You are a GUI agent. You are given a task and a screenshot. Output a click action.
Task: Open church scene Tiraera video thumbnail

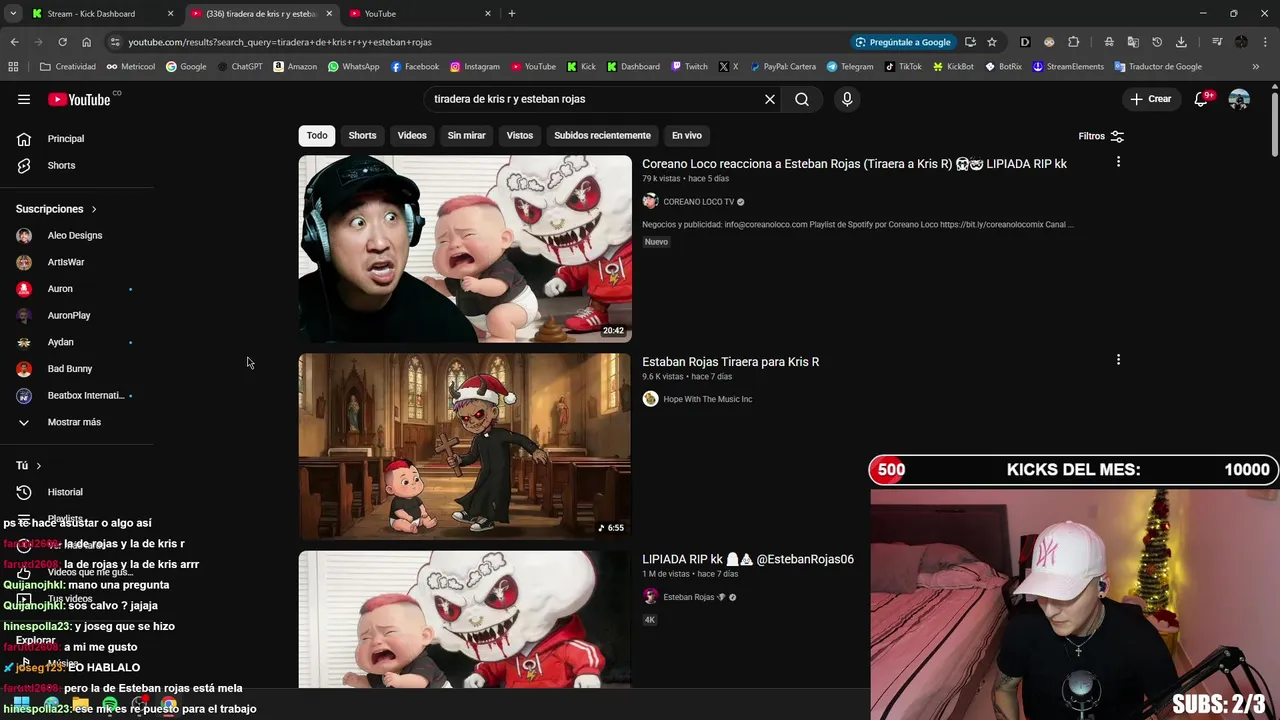click(x=465, y=447)
